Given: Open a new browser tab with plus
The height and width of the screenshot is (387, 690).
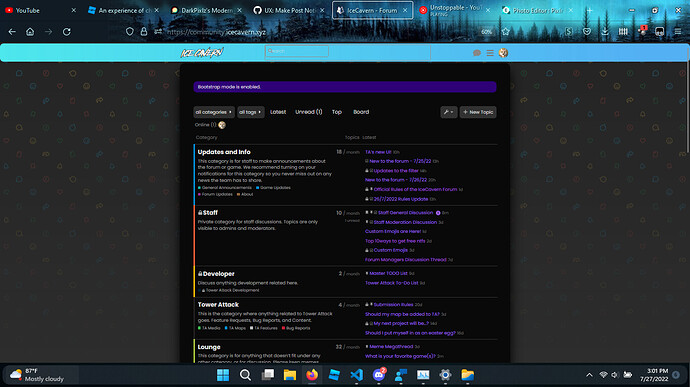Looking at the screenshot, I should point(589,10).
